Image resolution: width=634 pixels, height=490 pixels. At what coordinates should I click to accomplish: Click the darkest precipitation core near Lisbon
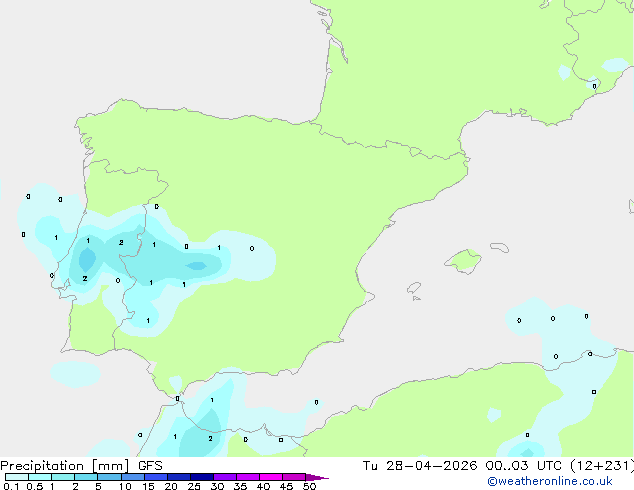[x=87, y=259]
